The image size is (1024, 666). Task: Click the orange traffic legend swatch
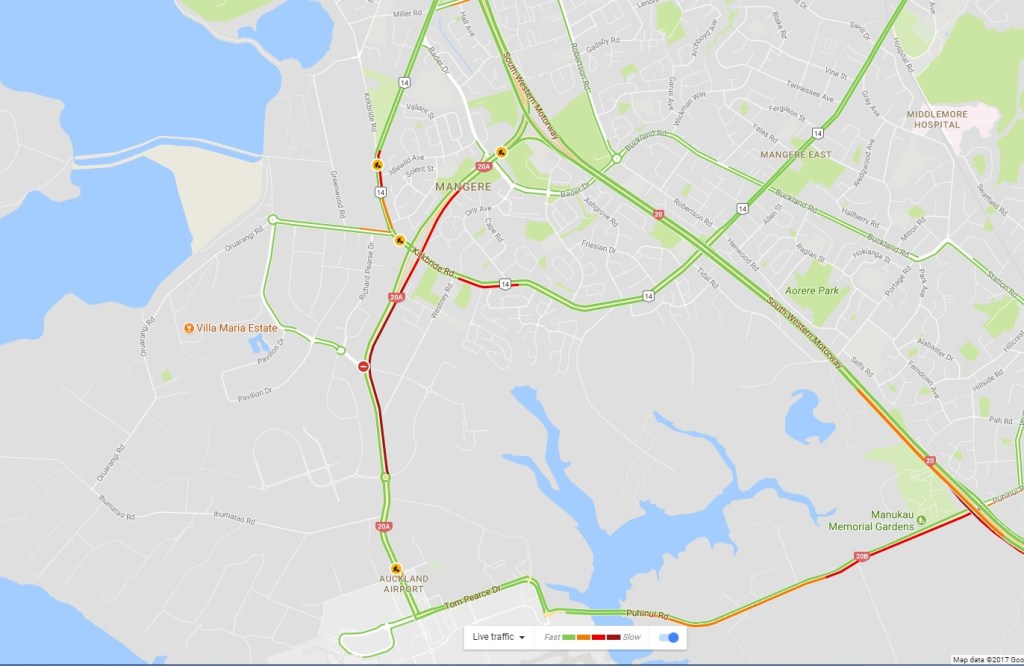pos(583,637)
